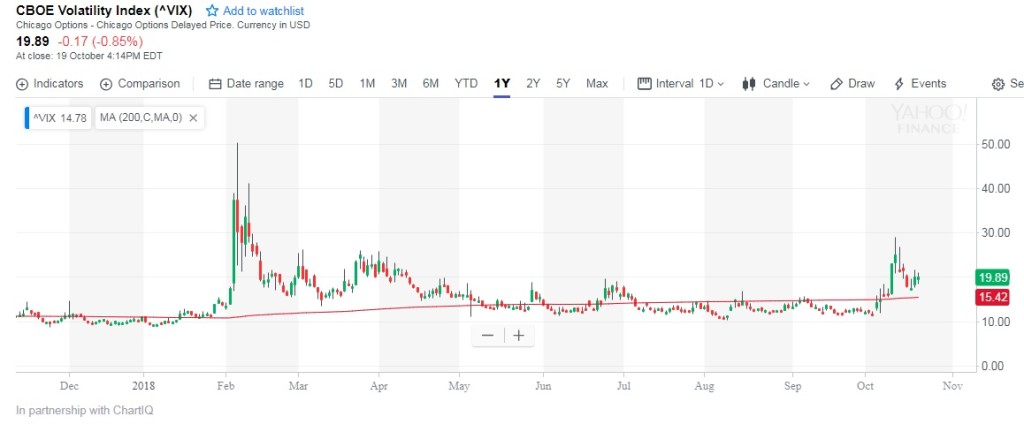Open the Date range calendar icon
The width and height of the screenshot is (1024, 432).
coord(216,84)
